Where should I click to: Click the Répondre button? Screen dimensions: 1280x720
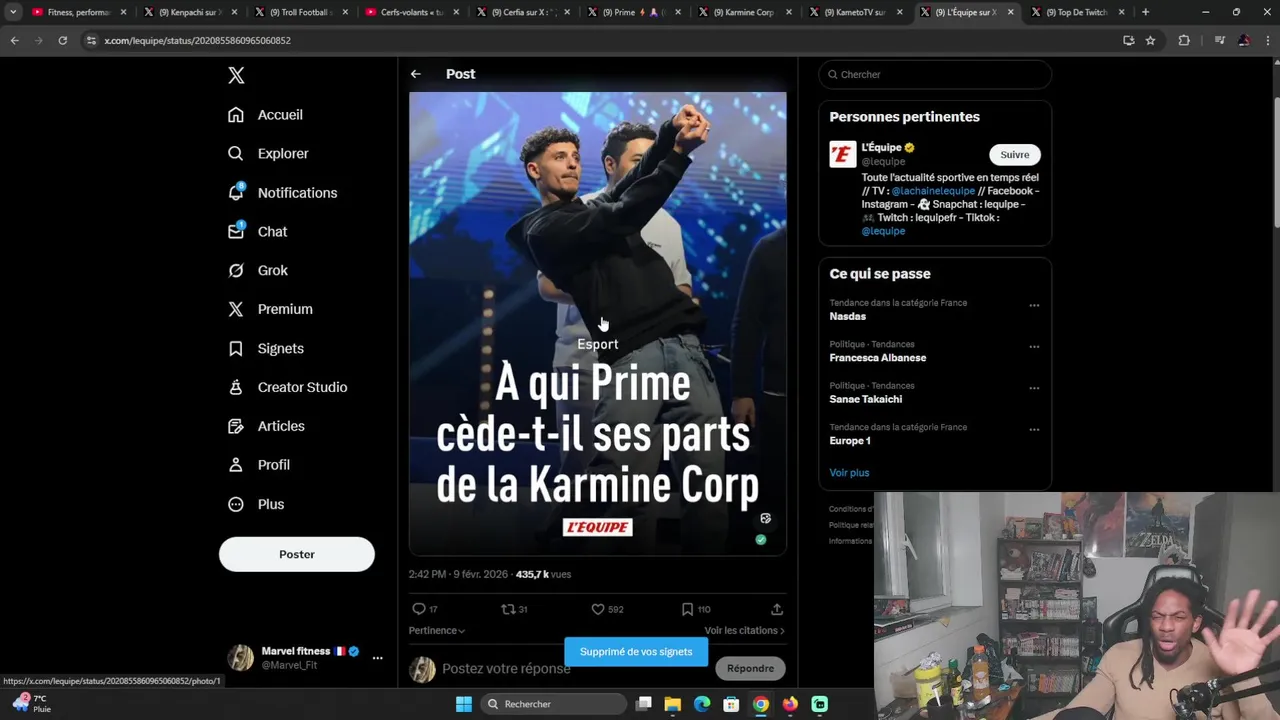[750, 668]
